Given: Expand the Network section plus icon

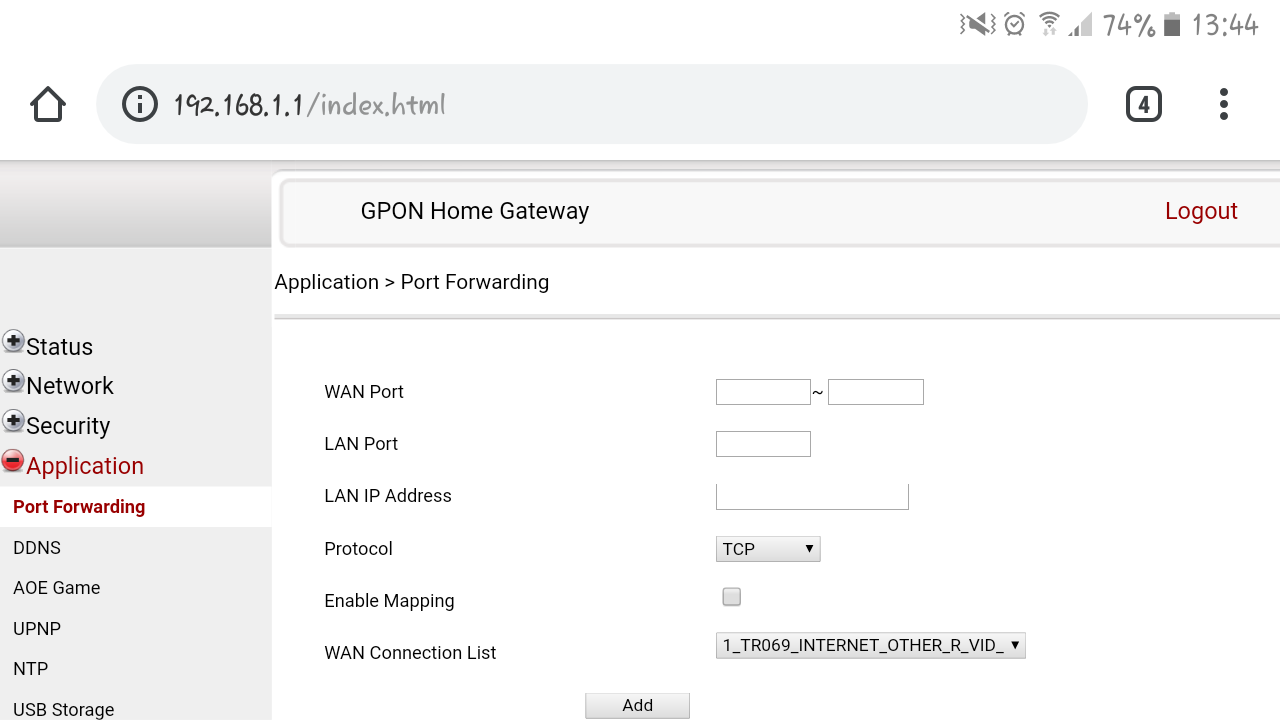Looking at the screenshot, I should pyautogui.click(x=14, y=381).
